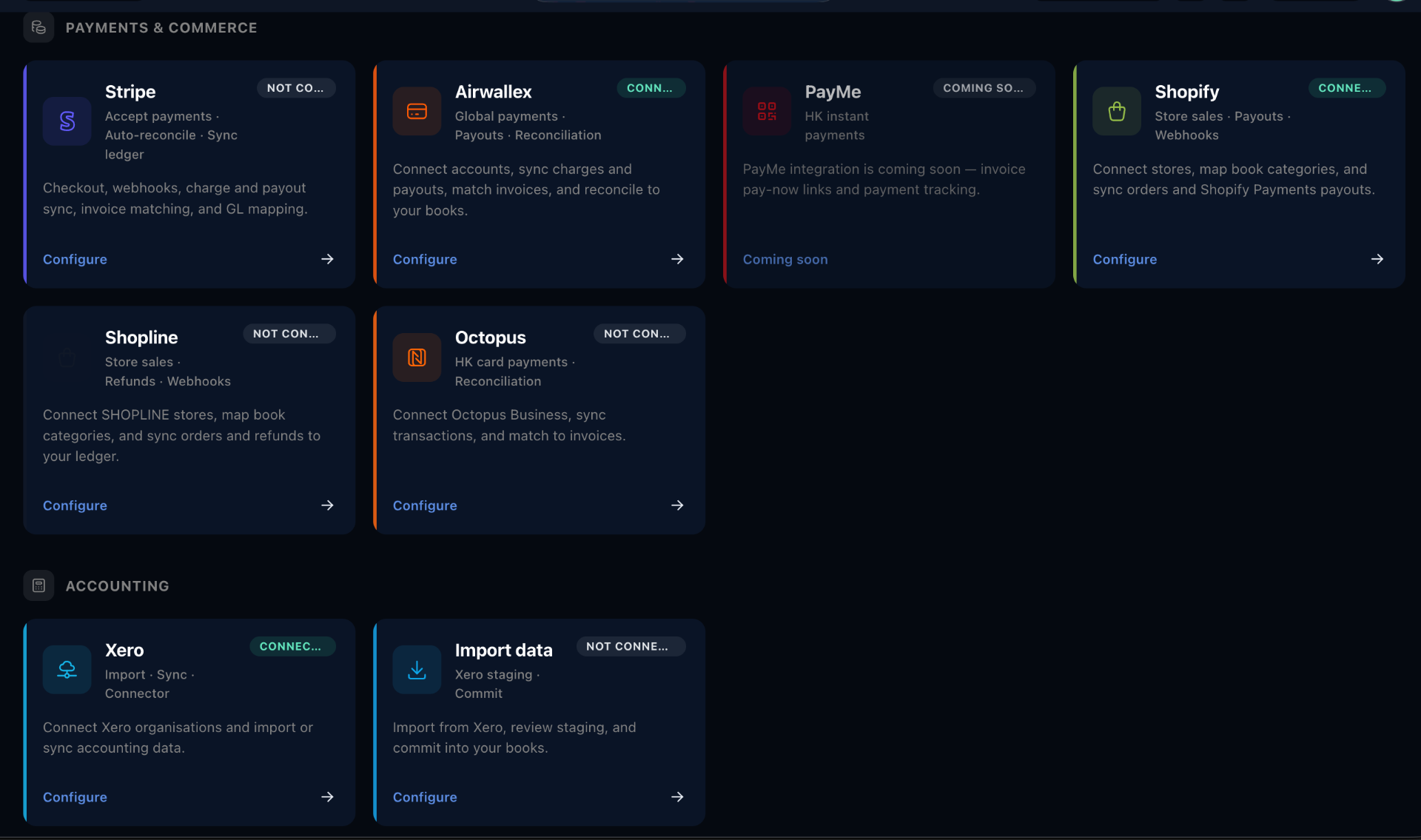
Task: Click the Stripe card title
Action: [x=130, y=92]
